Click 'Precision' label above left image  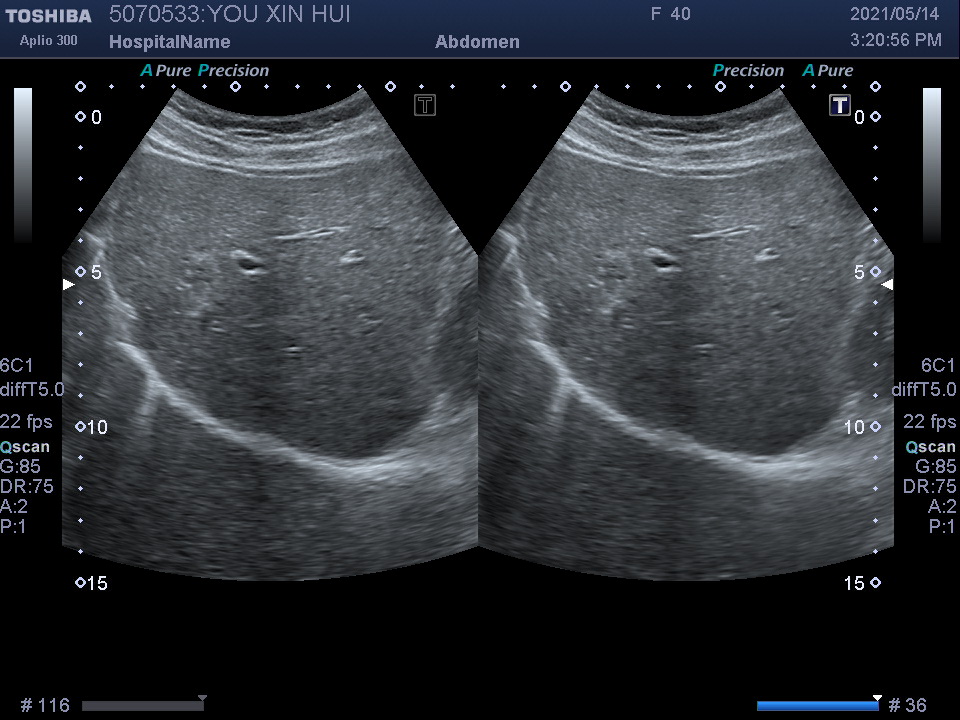coord(233,70)
